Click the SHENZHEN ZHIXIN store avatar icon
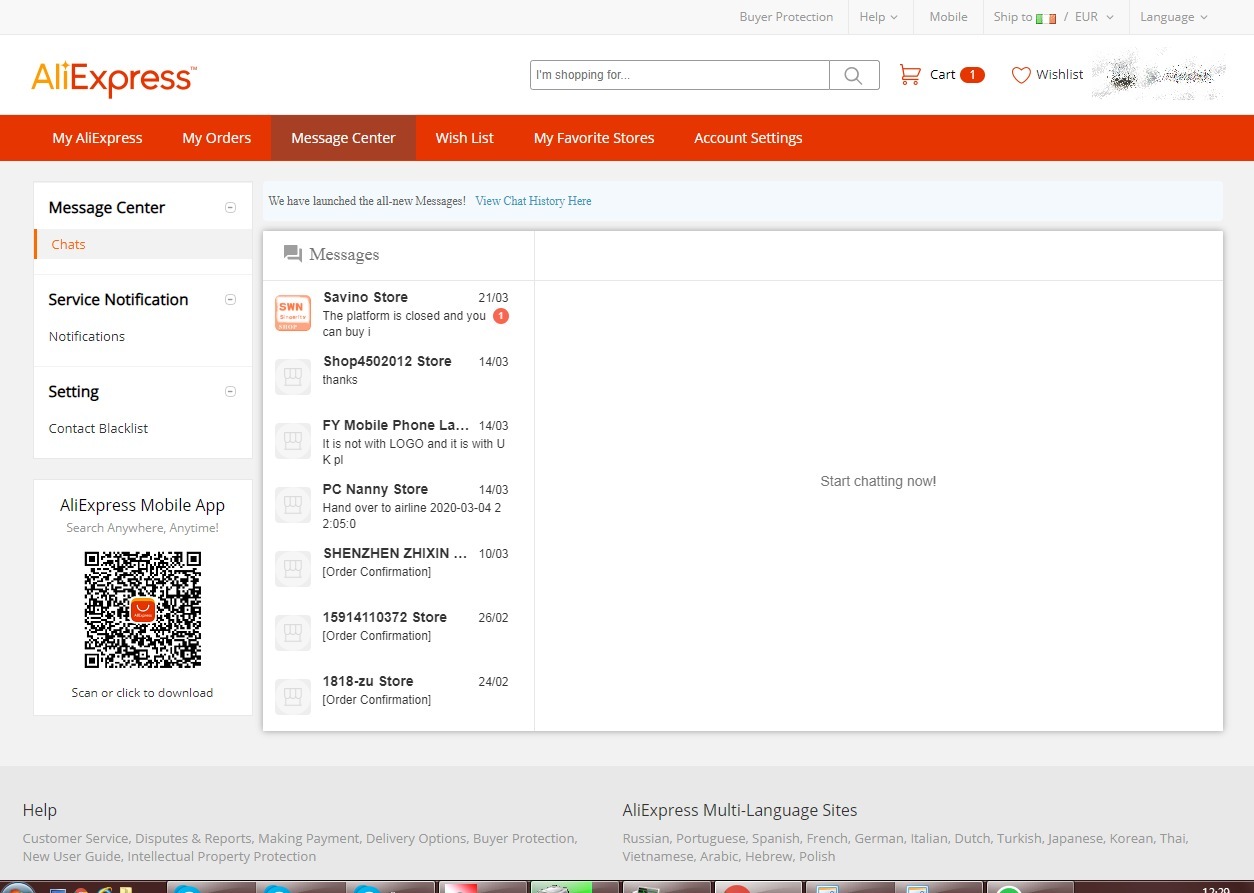This screenshot has width=1254, height=893. 293,569
